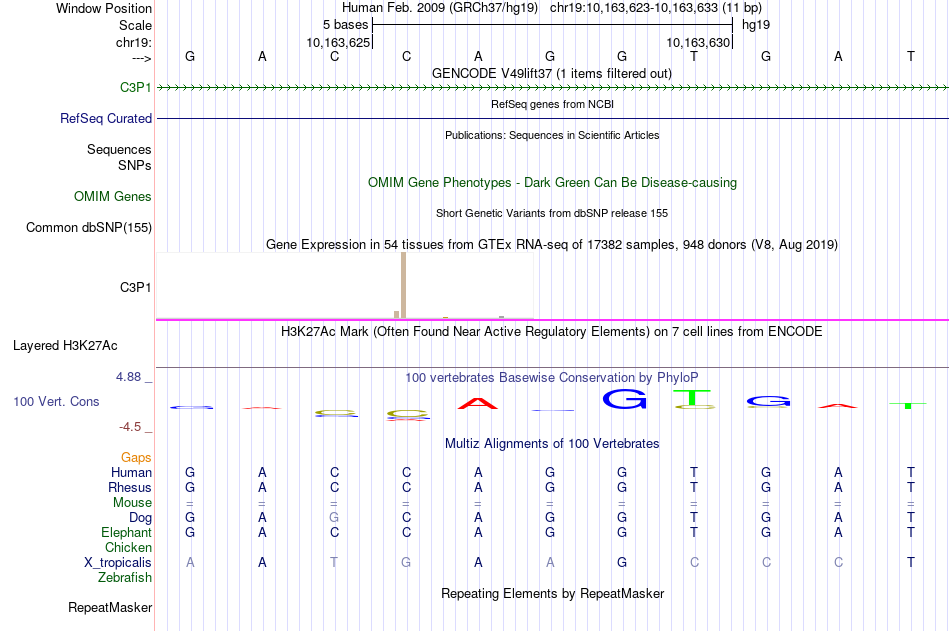Viewport: 950px width, 631px height.
Task: Click the Dog species label
Action: tap(140, 518)
